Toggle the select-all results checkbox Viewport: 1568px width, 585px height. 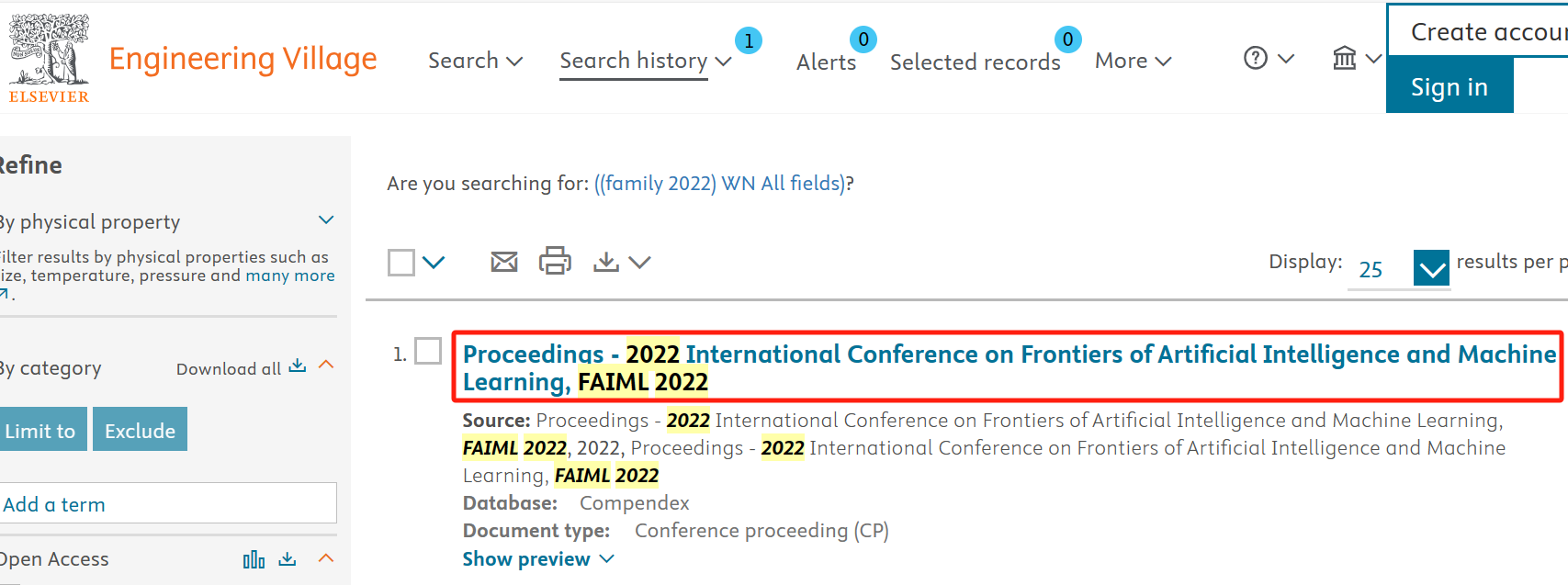pos(401,263)
